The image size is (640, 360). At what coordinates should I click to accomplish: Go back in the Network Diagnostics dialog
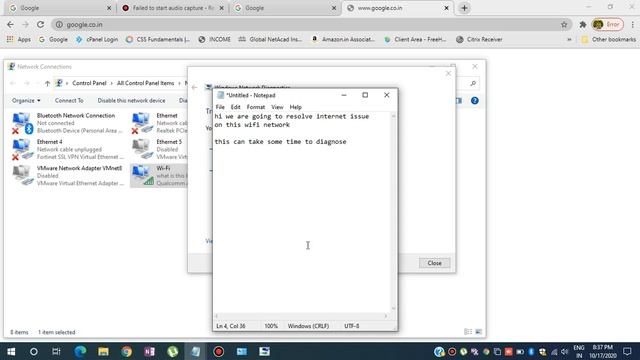click(x=195, y=87)
